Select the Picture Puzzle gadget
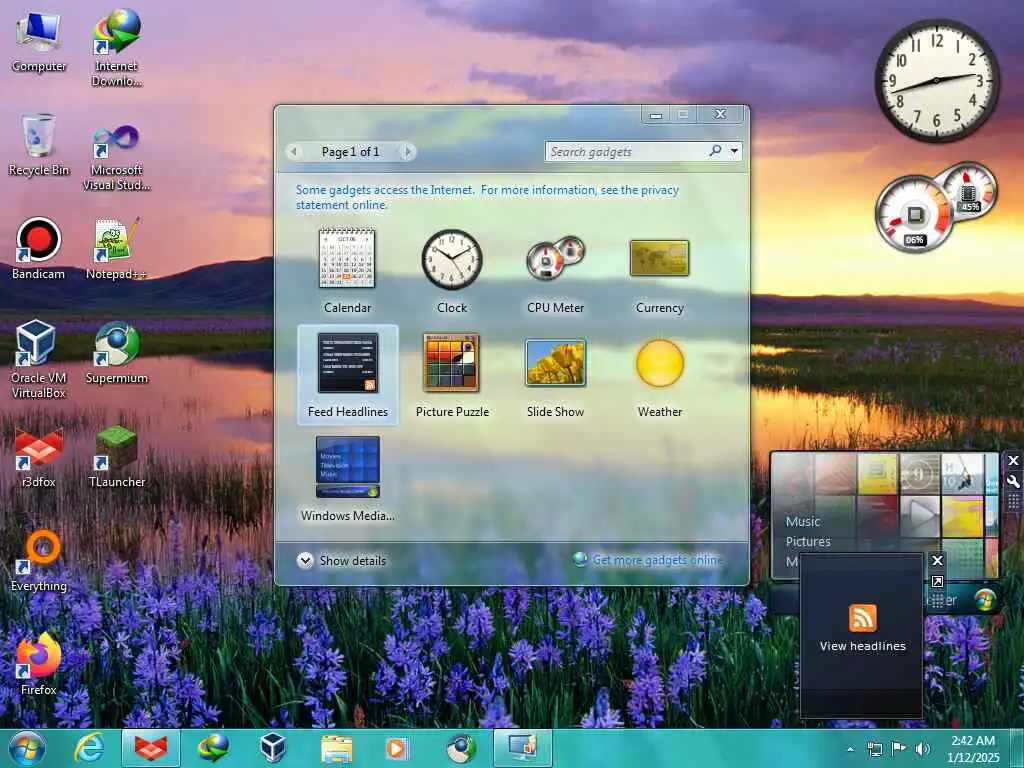This screenshot has height=768, width=1024. (x=452, y=375)
